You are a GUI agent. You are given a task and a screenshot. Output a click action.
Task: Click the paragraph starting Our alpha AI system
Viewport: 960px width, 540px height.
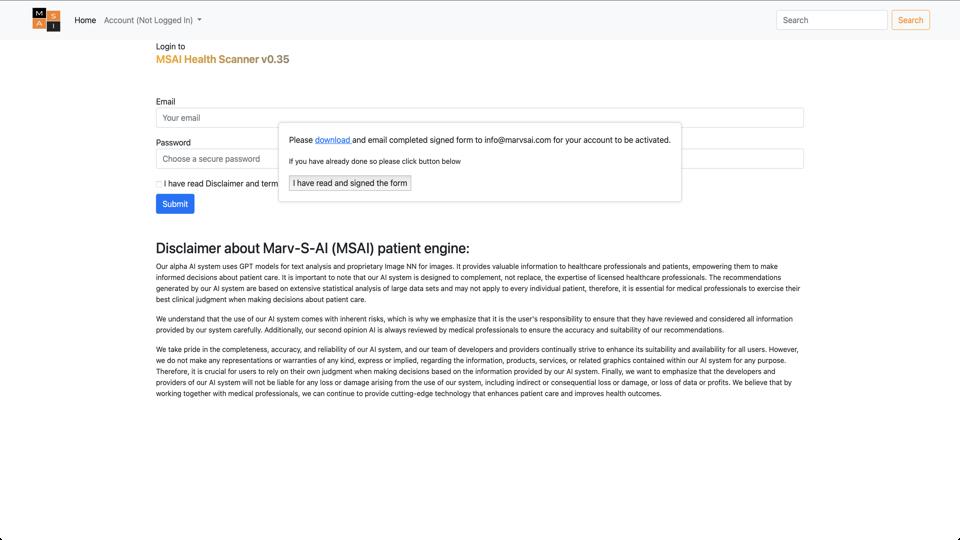(478, 283)
